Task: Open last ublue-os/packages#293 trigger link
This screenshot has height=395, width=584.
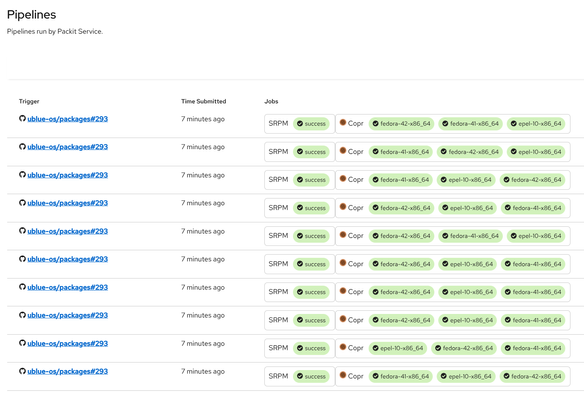Action: point(67,371)
